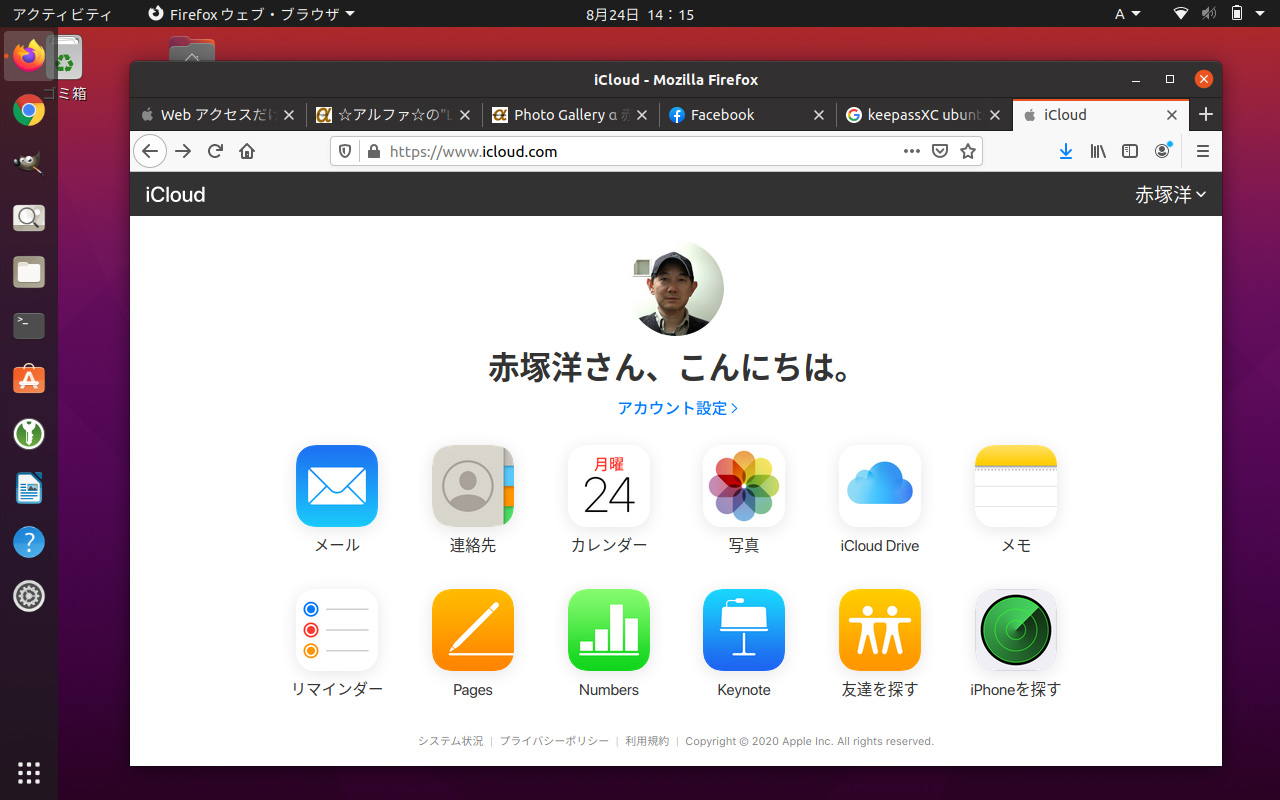Open page actions three-dot menu
This screenshot has height=800, width=1280.
click(911, 151)
